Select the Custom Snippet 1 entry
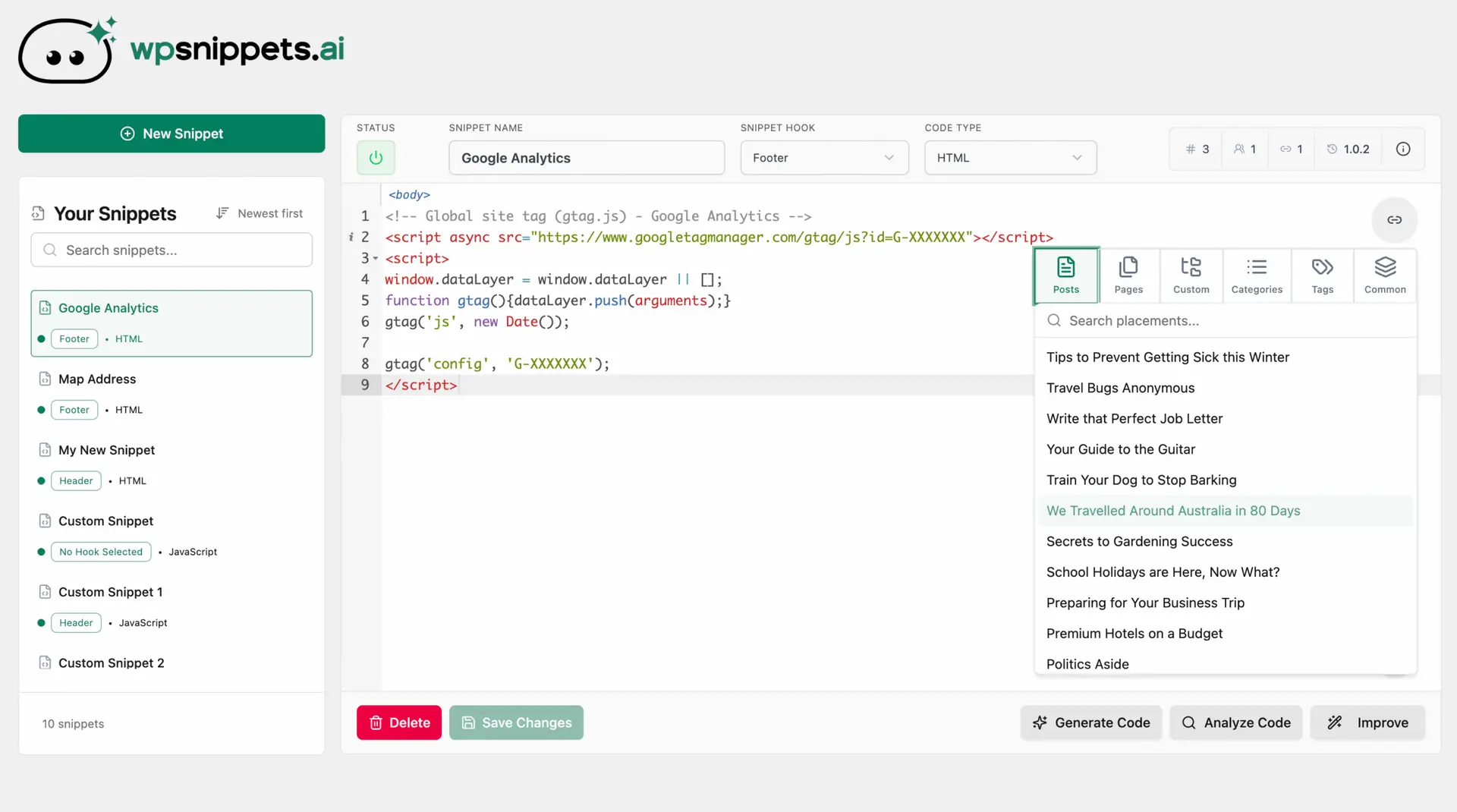 [172, 607]
